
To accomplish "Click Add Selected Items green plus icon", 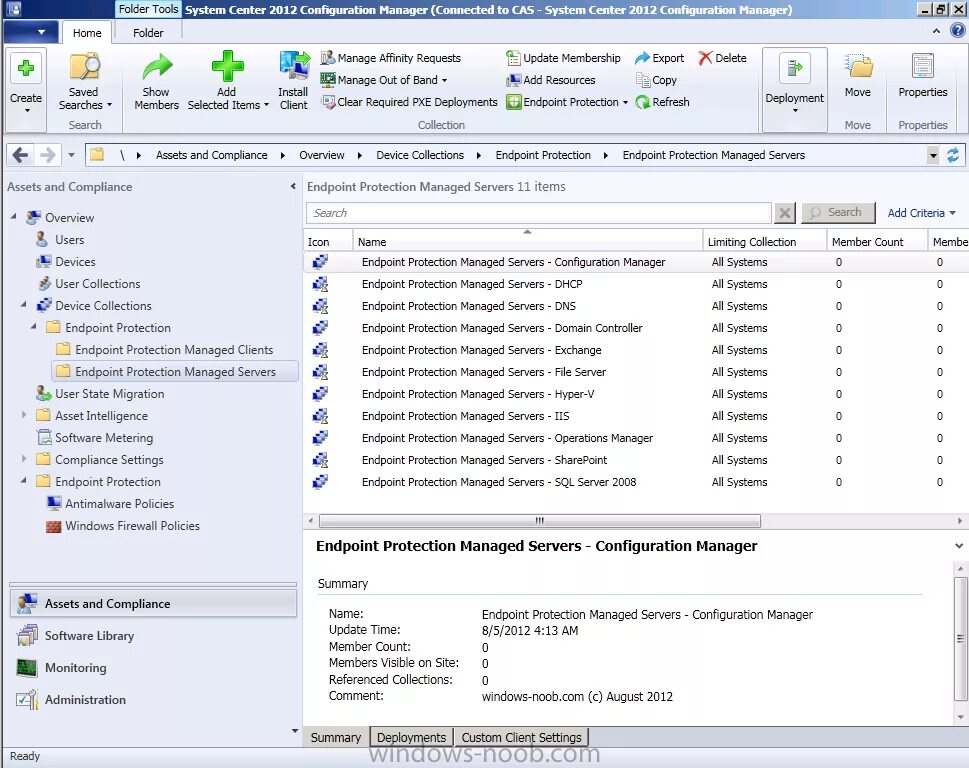I will (x=227, y=67).
